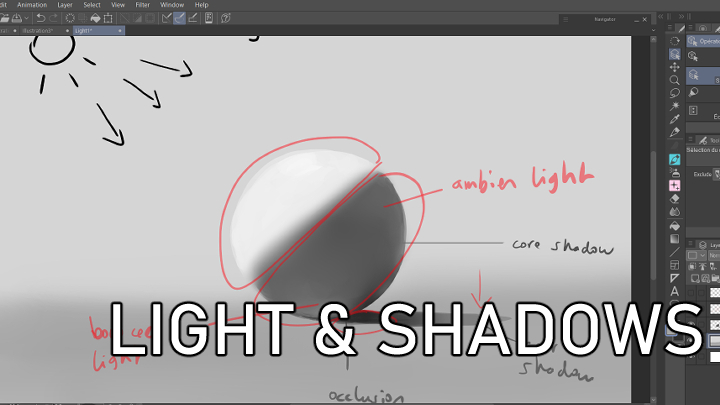Expand panel dock with right double chevron

point(681,17)
